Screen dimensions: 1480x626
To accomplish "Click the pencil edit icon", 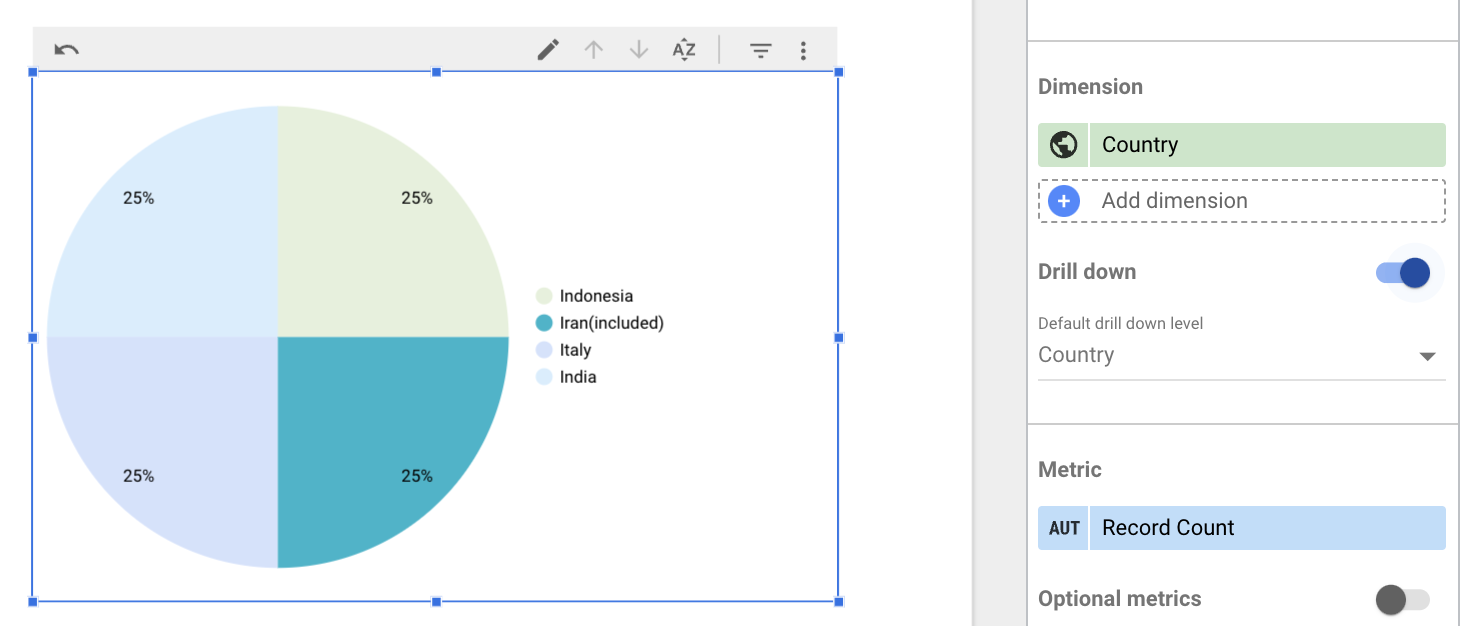I will [x=548, y=50].
